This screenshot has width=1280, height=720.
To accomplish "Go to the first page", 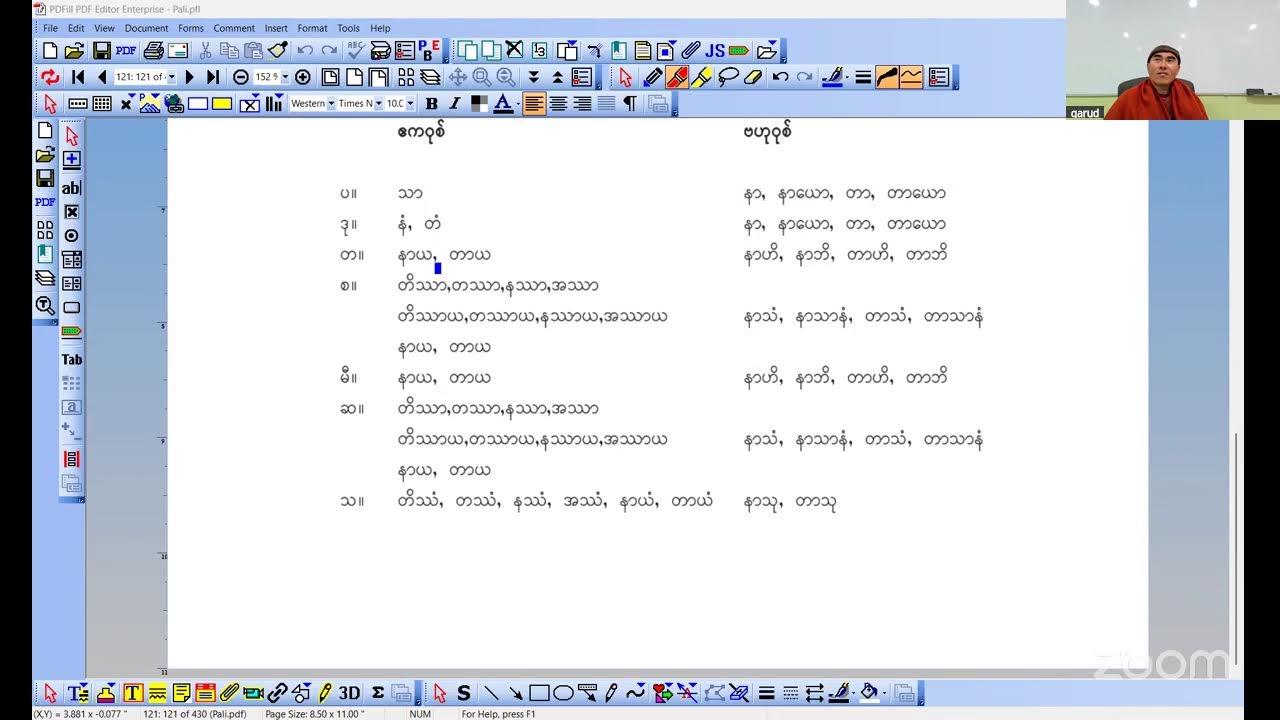I will click(x=78, y=77).
